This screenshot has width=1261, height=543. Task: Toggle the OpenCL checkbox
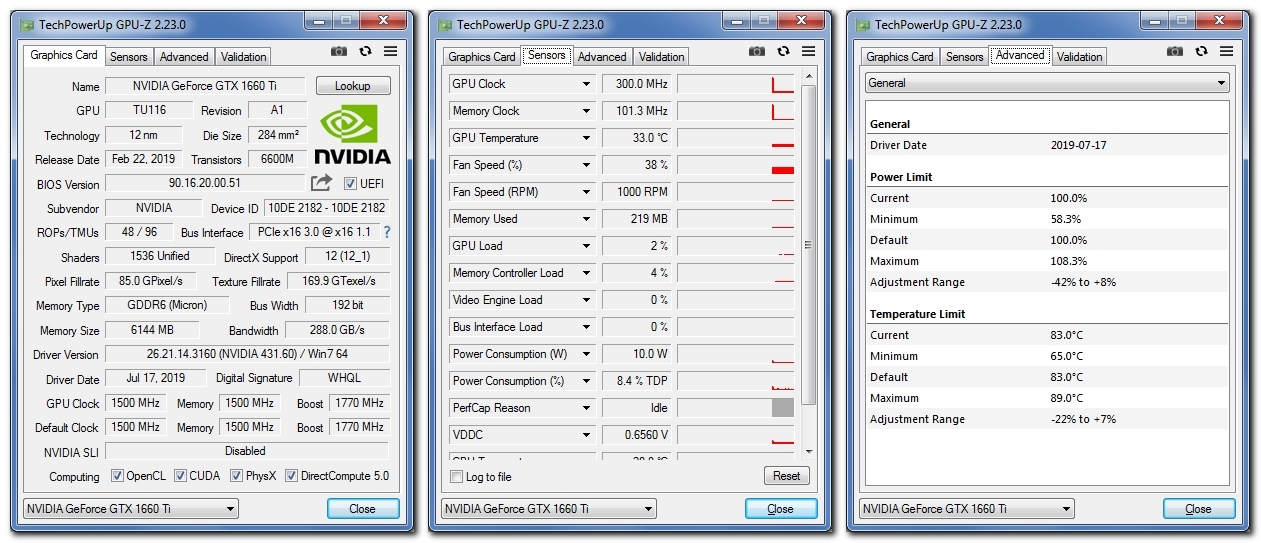[x=117, y=476]
